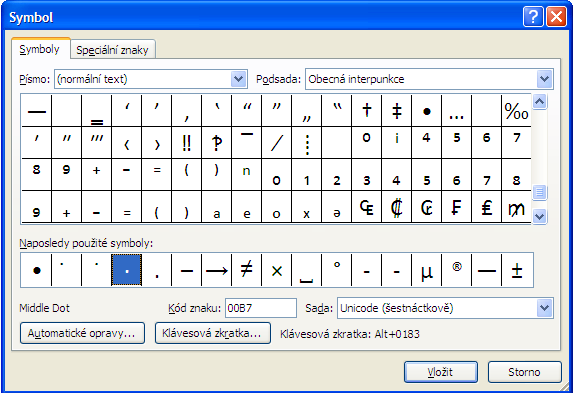Select the colon ₡ currency sign
573x393 pixels.
[396, 207]
